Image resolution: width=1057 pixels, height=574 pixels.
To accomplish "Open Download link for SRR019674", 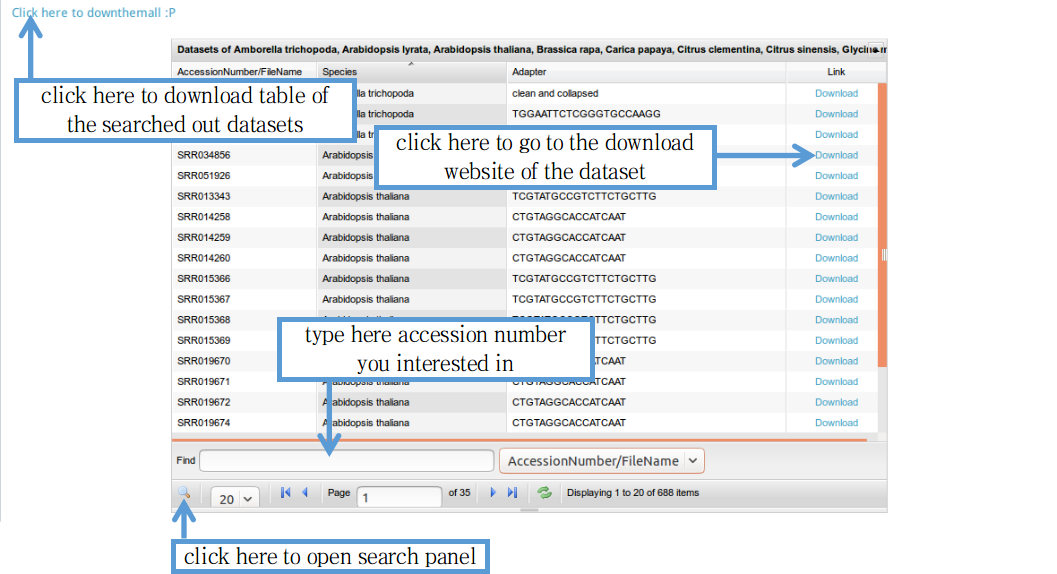I will (x=836, y=423).
